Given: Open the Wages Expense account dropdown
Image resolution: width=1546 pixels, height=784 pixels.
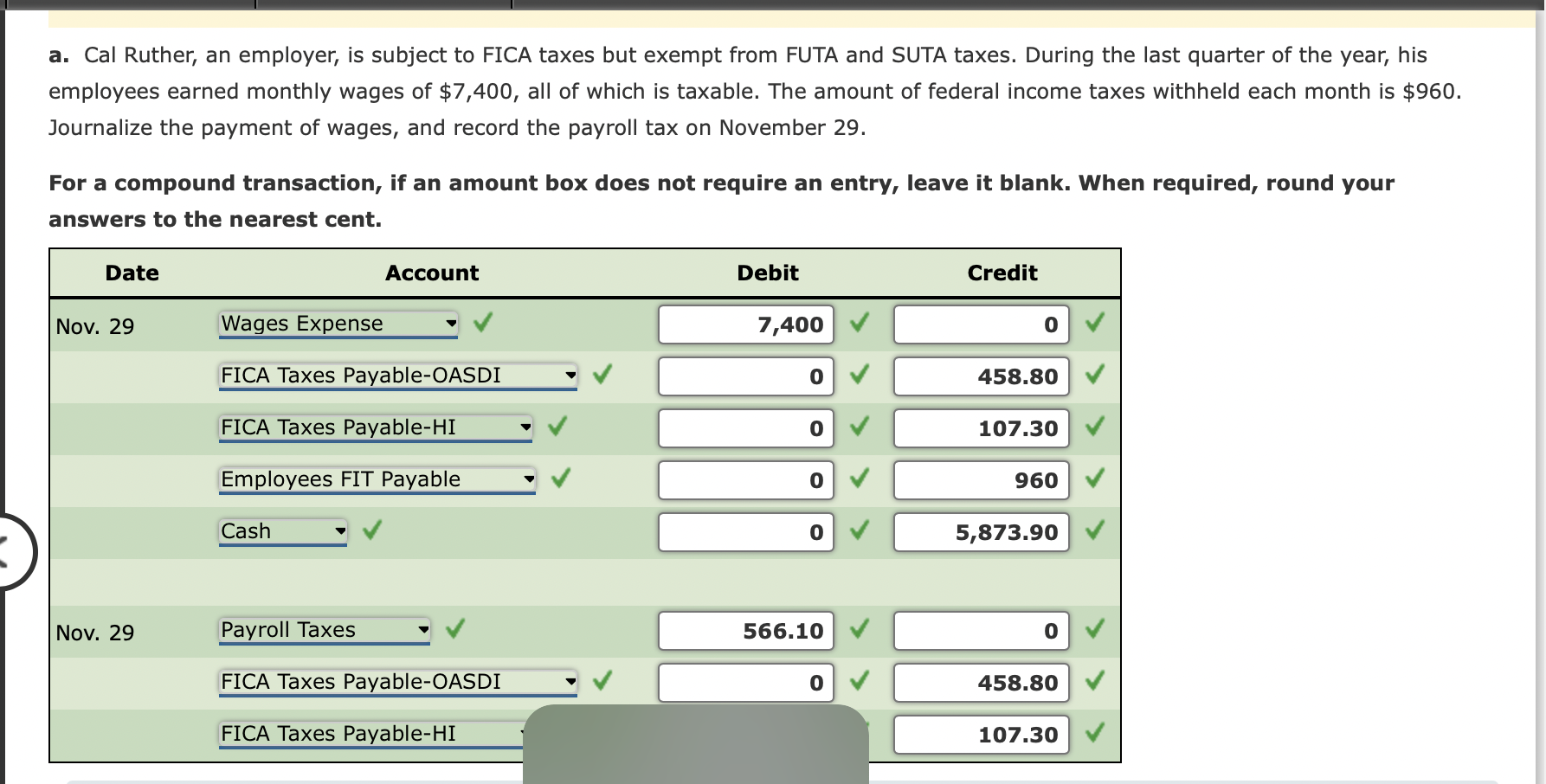Looking at the screenshot, I should click(x=451, y=324).
